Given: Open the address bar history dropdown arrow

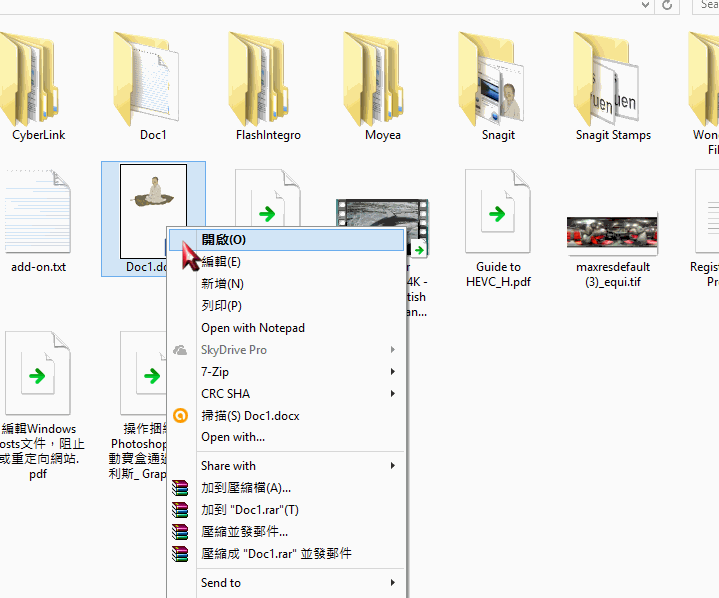Looking at the screenshot, I should pyautogui.click(x=645, y=5).
